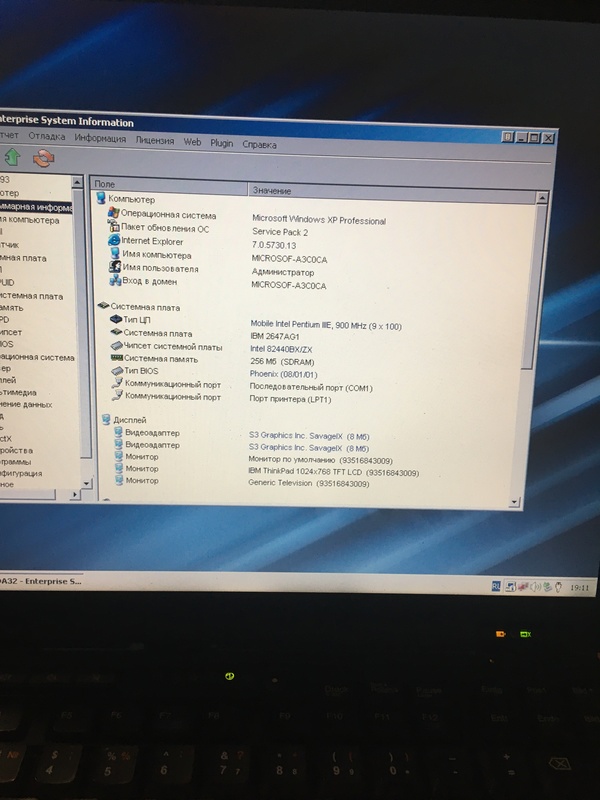The width and height of the screenshot is (600, 800).
Task: Click the Операционная система row icon
Action: [x=113, y=213]
